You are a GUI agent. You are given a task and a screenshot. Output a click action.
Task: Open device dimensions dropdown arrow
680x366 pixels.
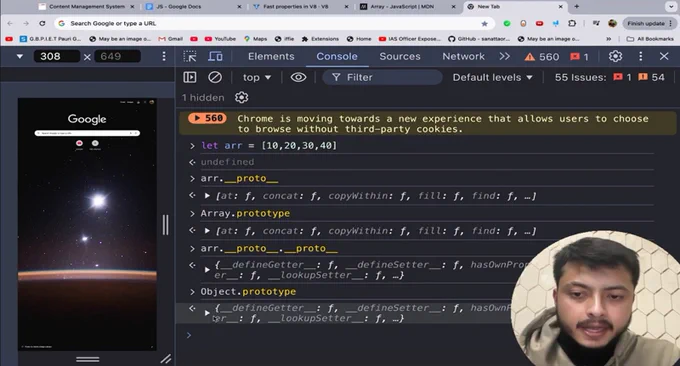(20, 56)
